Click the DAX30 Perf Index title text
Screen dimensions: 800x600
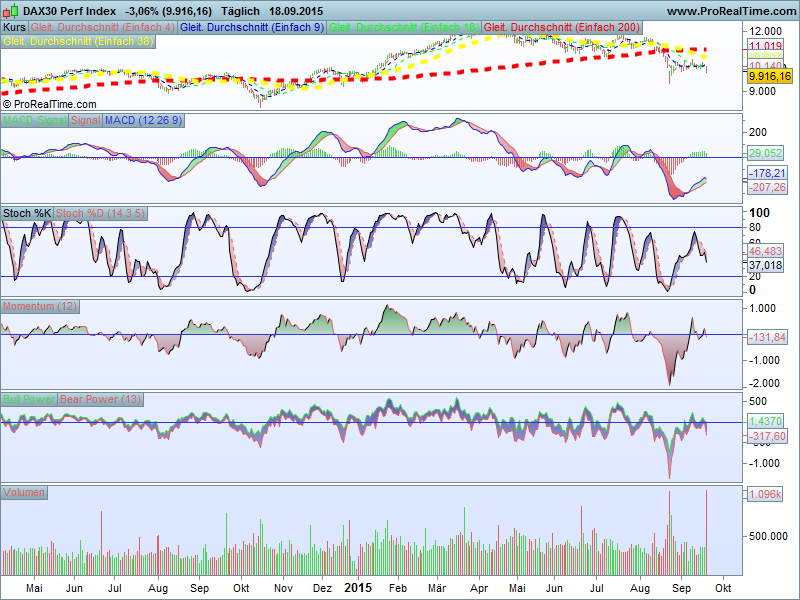pos(69,11)
